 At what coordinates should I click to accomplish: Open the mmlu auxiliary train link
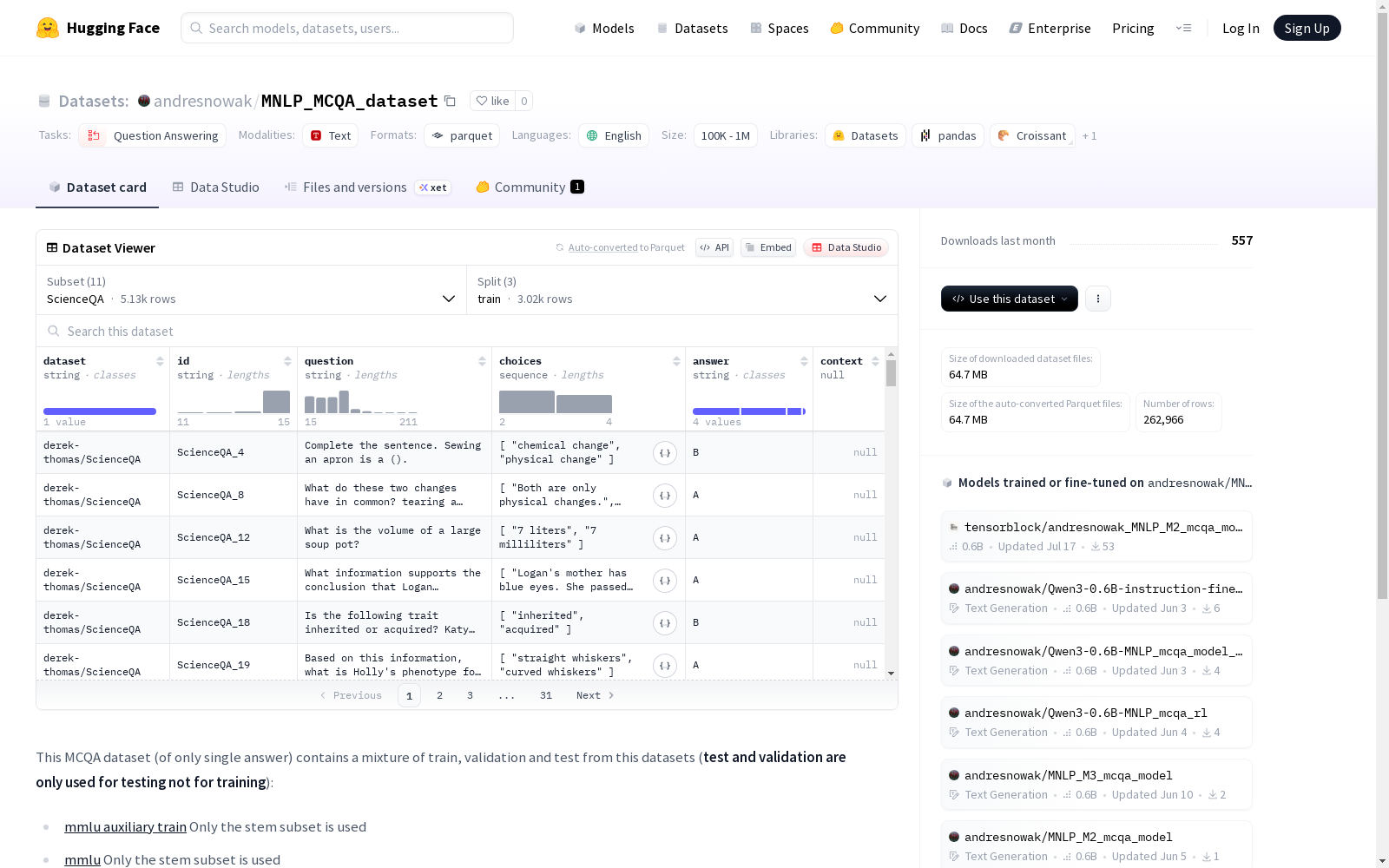[125, 826]
